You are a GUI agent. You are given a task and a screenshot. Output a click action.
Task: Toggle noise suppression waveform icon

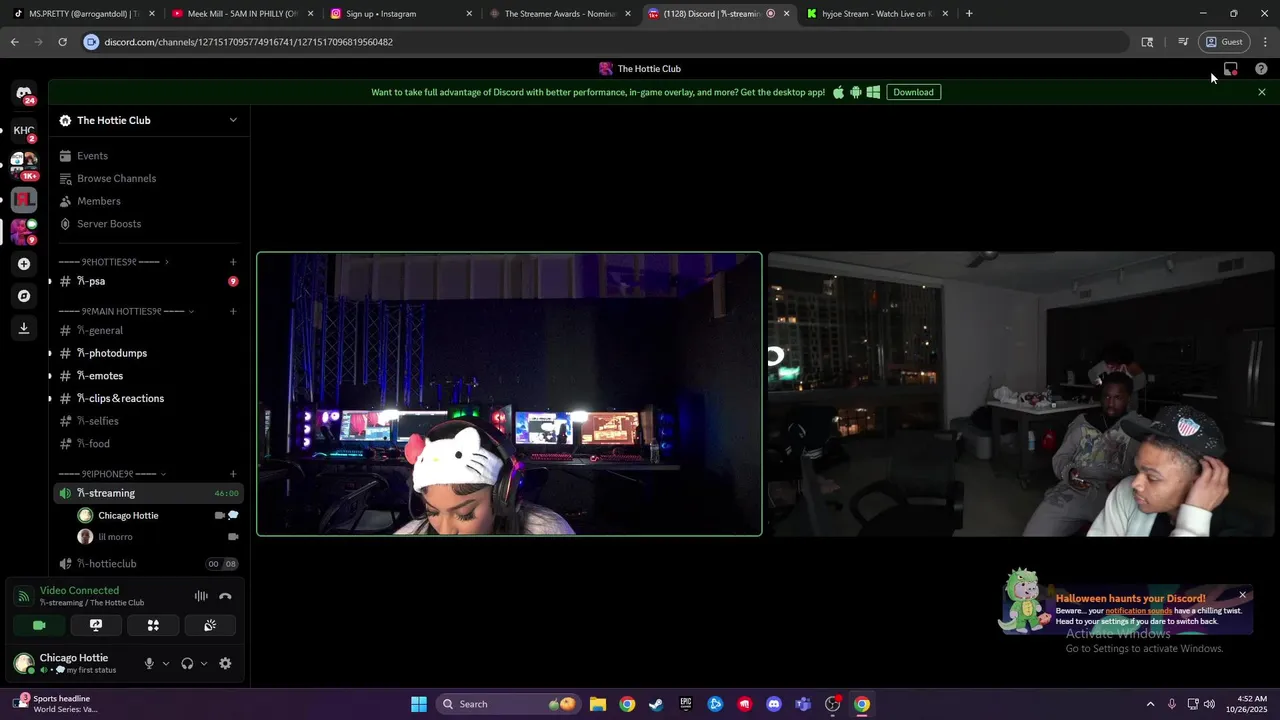[x=201, y=596]
